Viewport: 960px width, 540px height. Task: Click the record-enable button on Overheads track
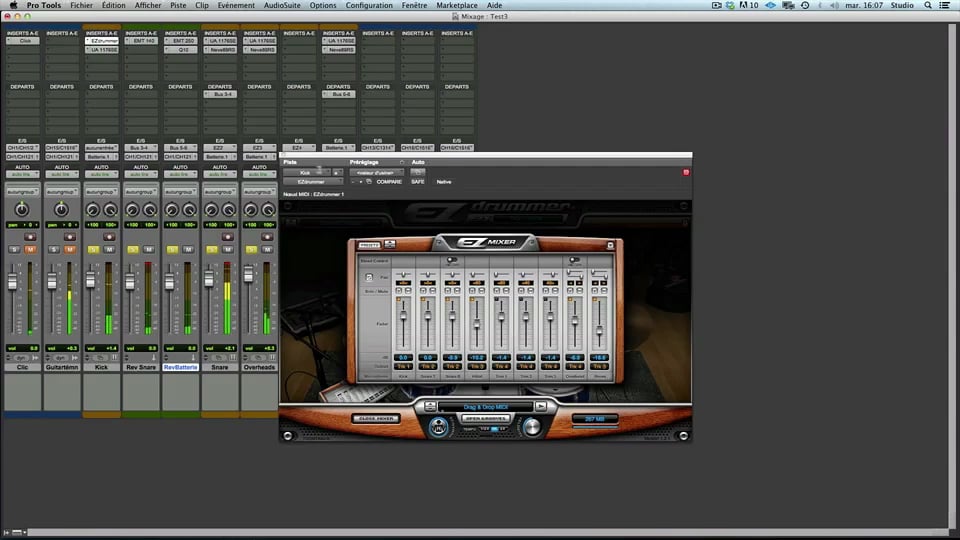coord(267,237)
